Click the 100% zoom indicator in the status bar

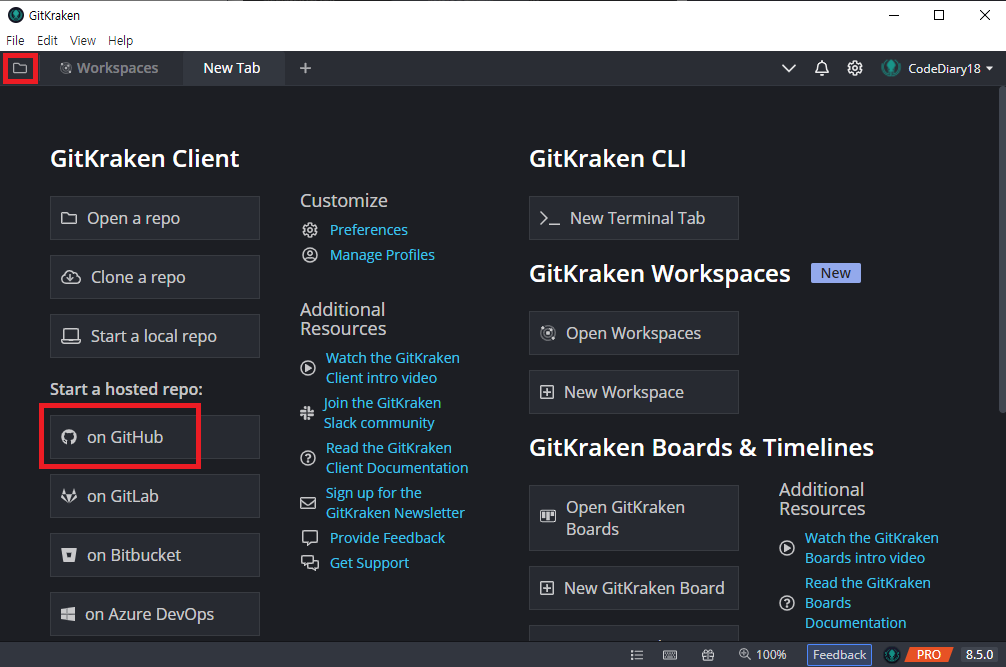tap(762, 654)
